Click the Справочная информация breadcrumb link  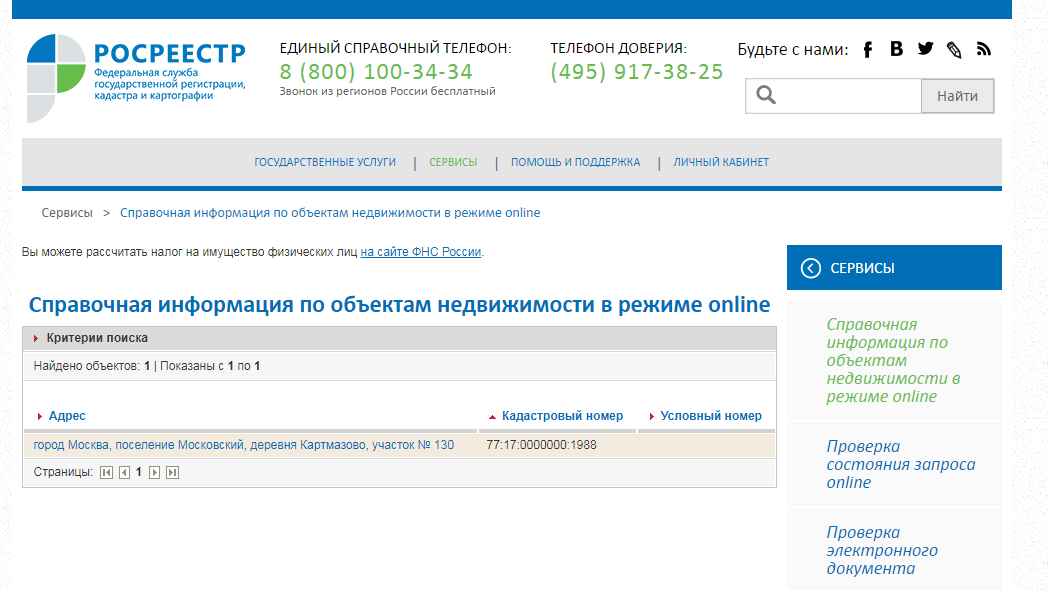330,212
